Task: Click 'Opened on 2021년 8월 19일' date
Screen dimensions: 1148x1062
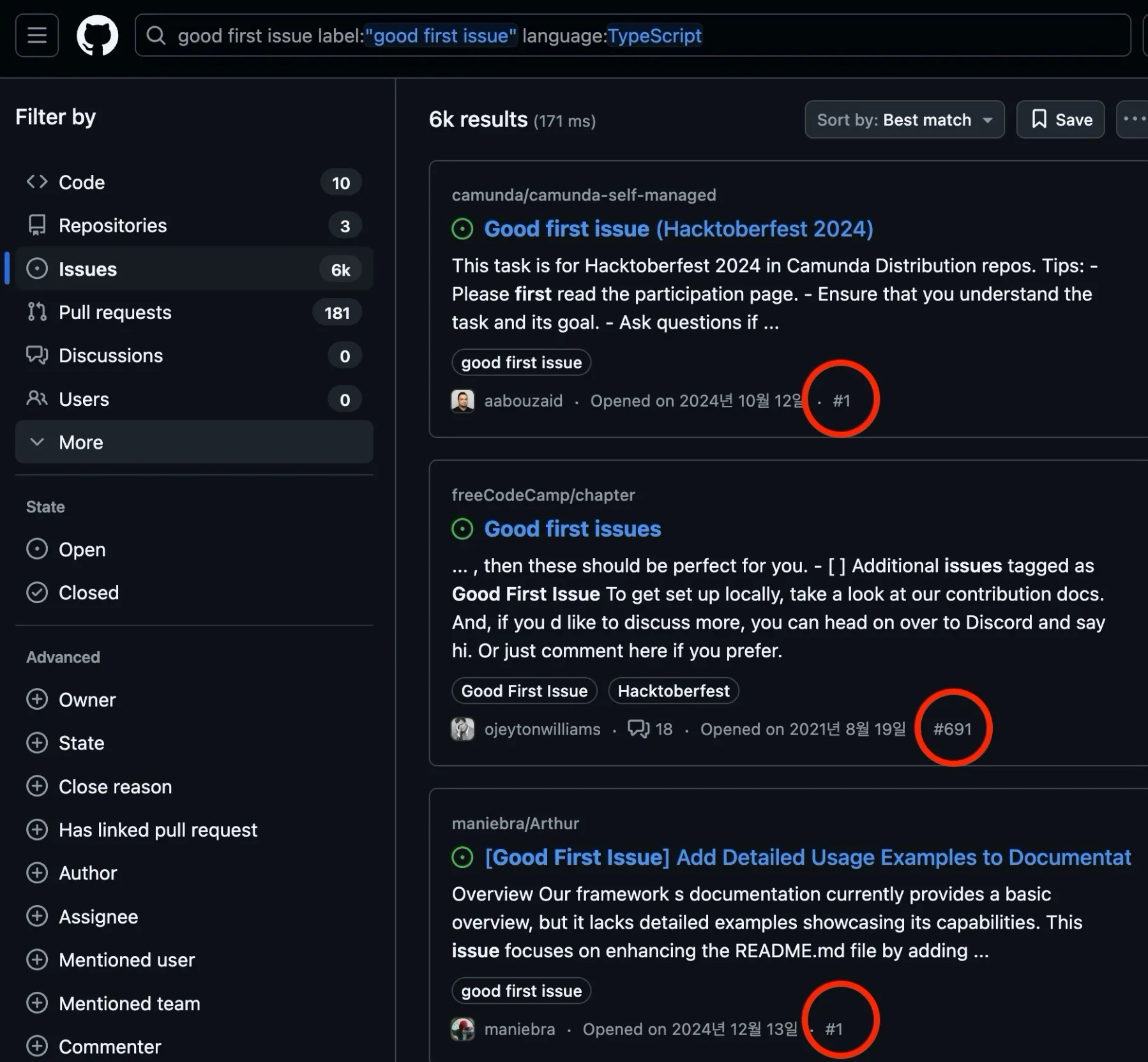Action: (x=803, y=729)
